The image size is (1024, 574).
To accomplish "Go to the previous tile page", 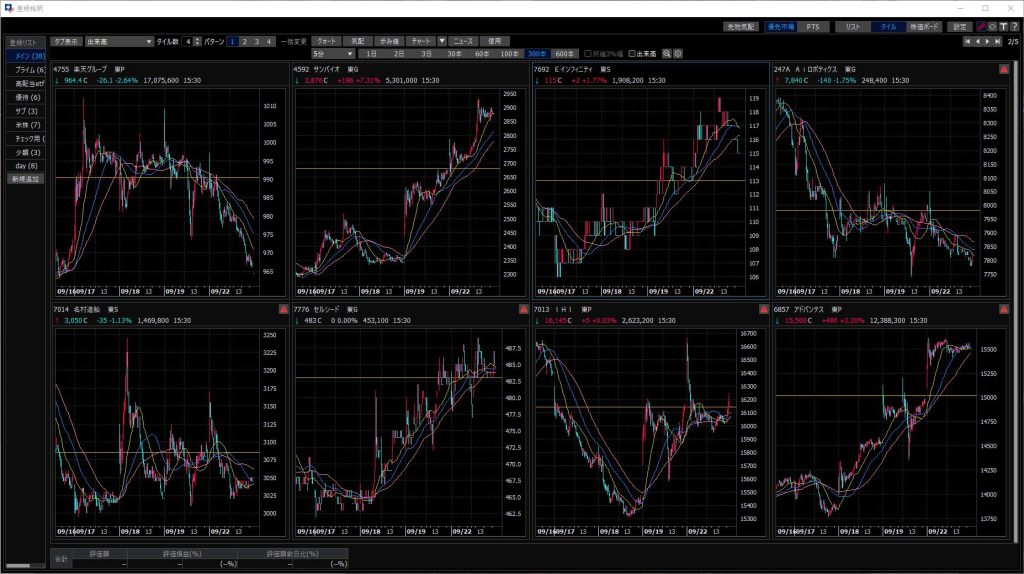I will (976, 42).
